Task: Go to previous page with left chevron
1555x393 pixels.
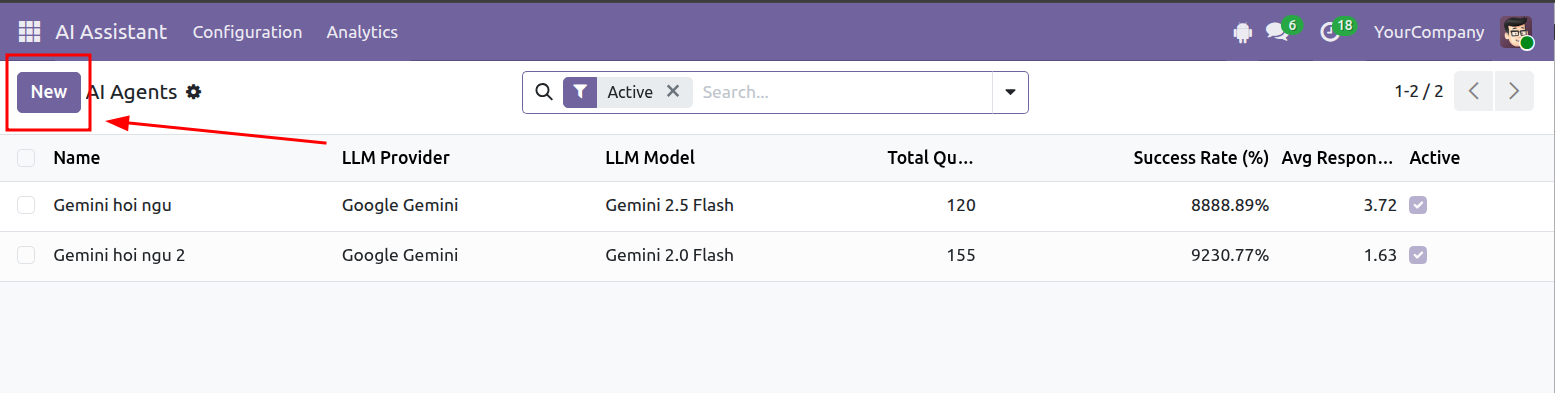Action: tap(1474, 91)
